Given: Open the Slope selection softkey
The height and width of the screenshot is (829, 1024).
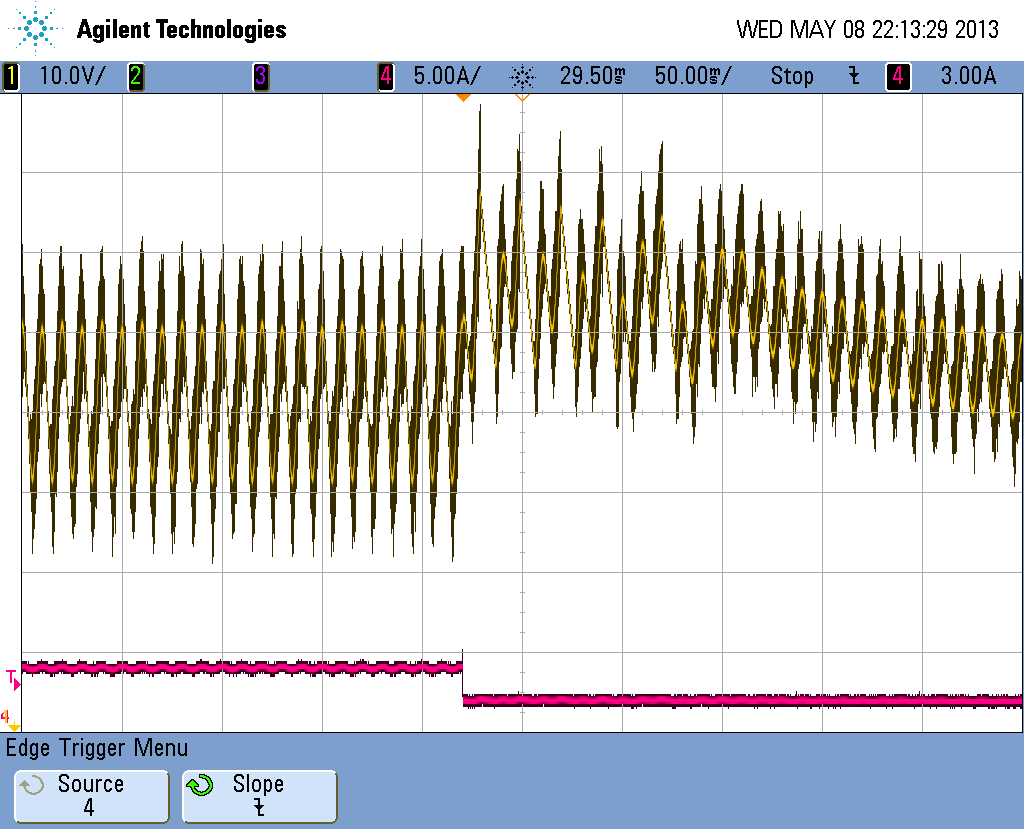Looking at the screenshot, I should pyautogui.click(x=259, y=796).
